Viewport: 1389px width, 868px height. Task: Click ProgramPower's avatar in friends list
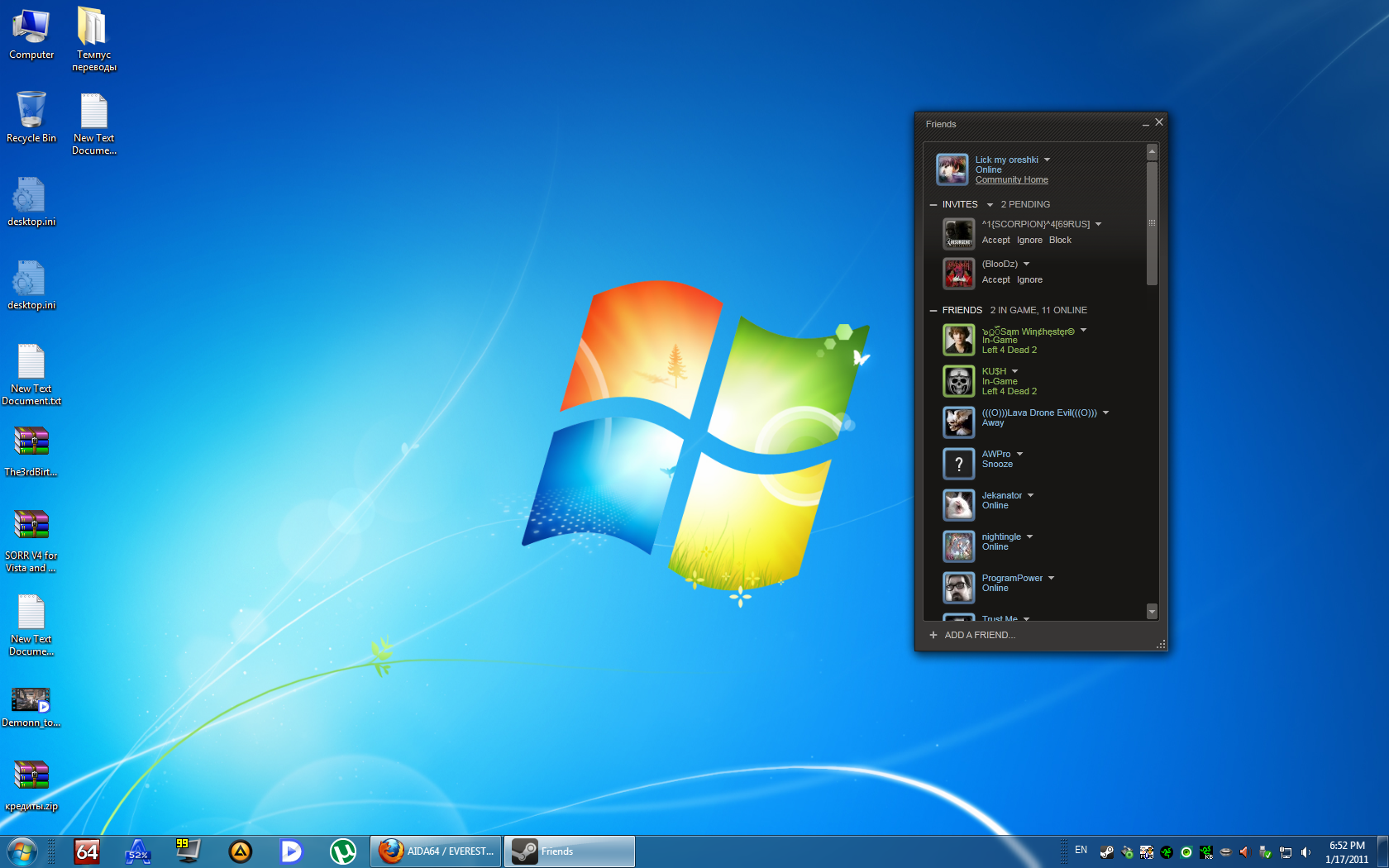pos(959,588)
